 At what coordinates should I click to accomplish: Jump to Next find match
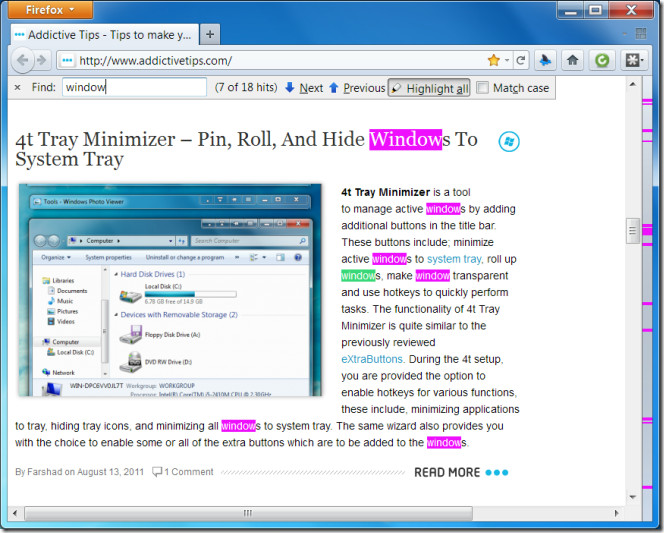304,88
